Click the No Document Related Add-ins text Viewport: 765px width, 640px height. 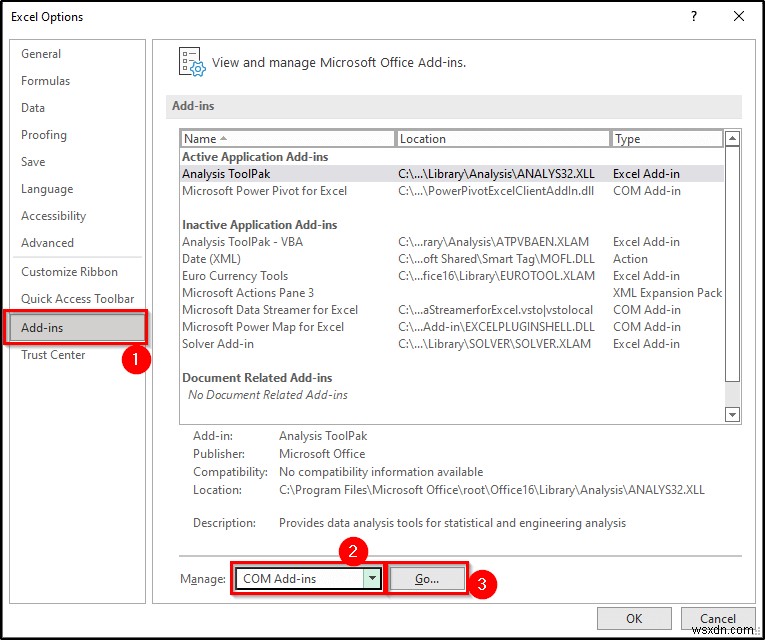(x=268, y=395)
